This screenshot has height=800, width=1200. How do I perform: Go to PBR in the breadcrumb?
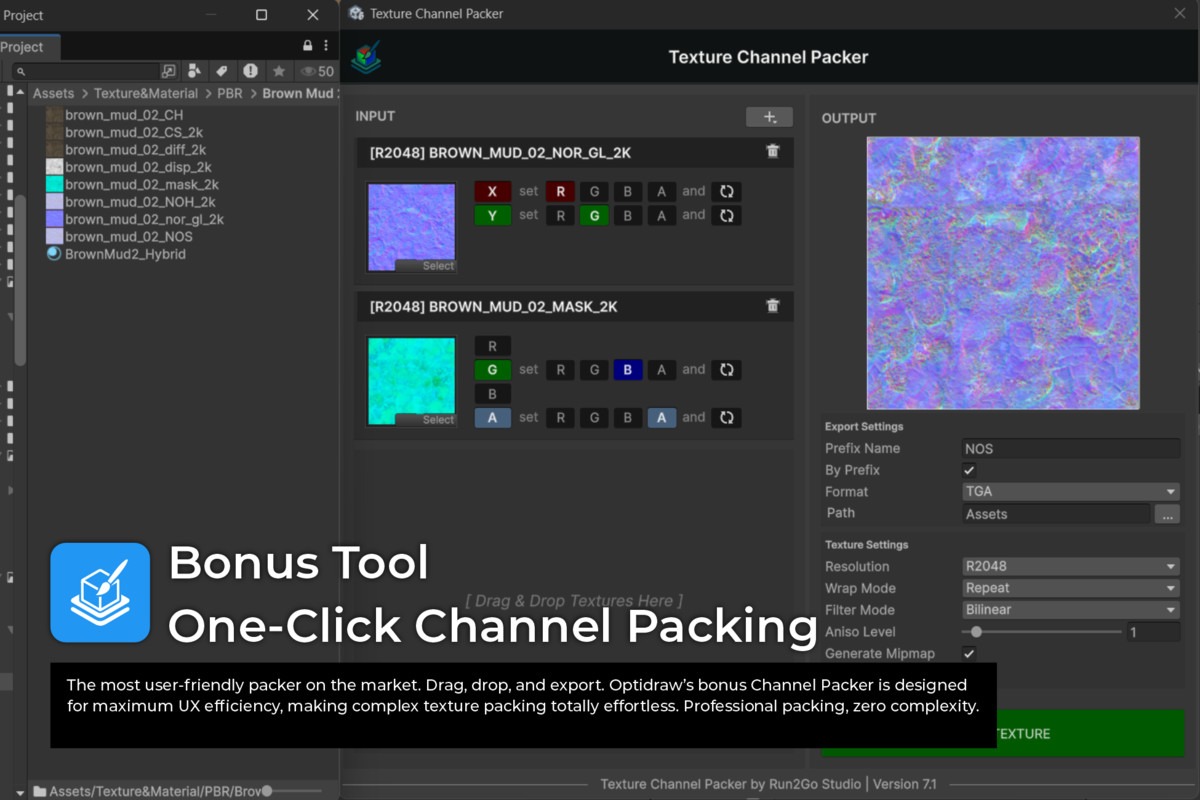(230, 93)
